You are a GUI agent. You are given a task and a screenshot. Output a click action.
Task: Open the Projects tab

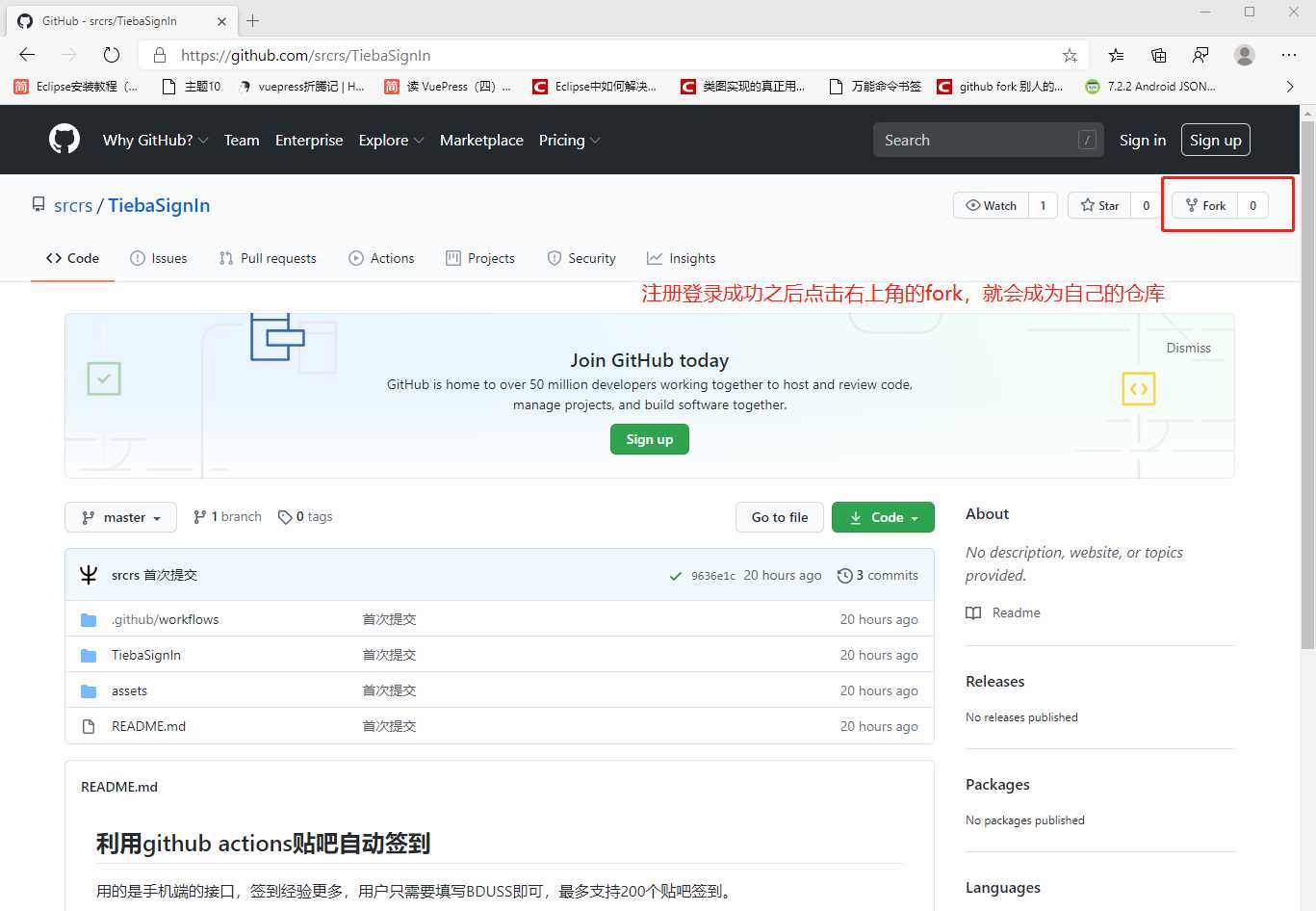coord(480,258)
